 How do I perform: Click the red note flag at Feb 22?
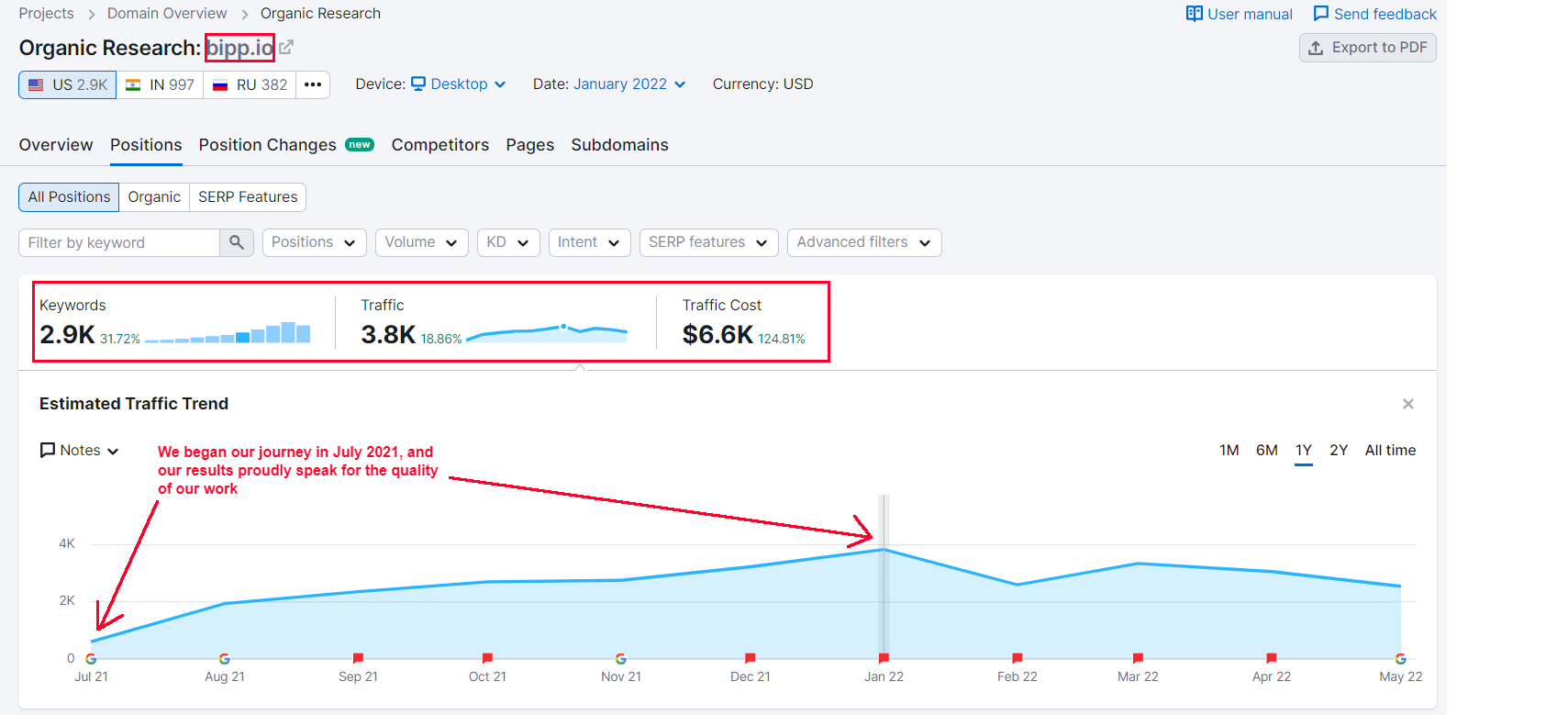pyautogui.click(x=1018, y=658)
